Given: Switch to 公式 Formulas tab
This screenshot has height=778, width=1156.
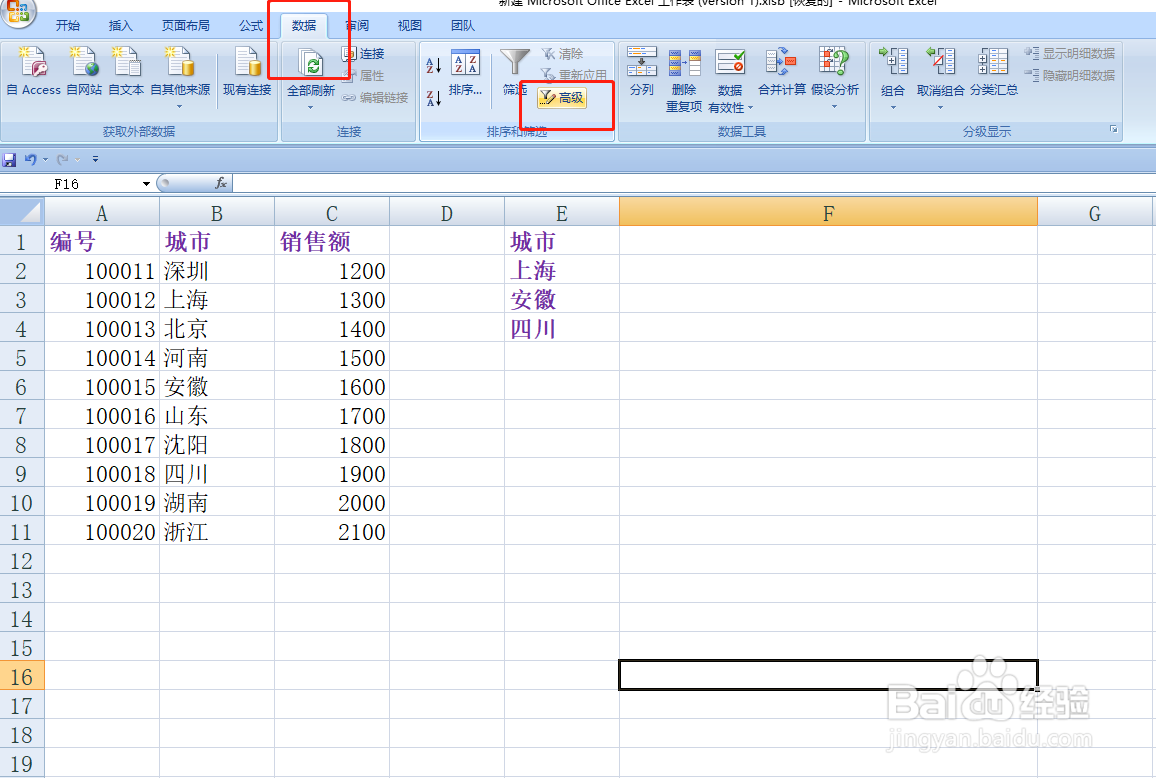Looking at the screenshot, I should (x=251, y=26).
